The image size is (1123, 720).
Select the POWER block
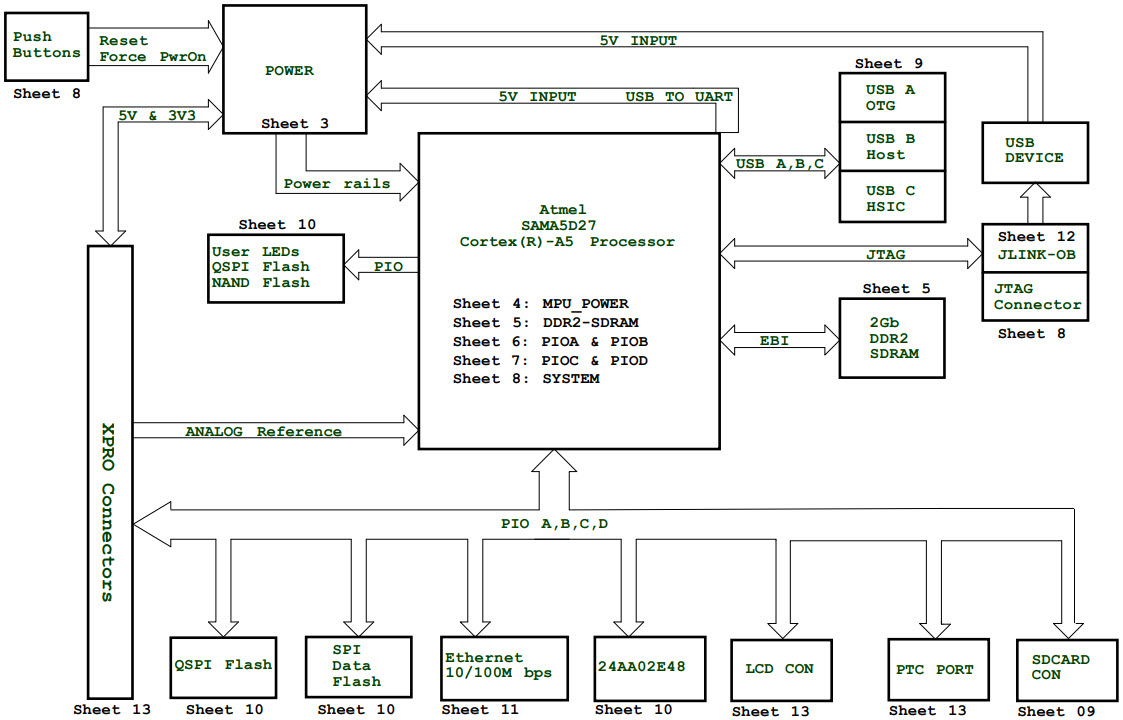[x=289, y=70]
